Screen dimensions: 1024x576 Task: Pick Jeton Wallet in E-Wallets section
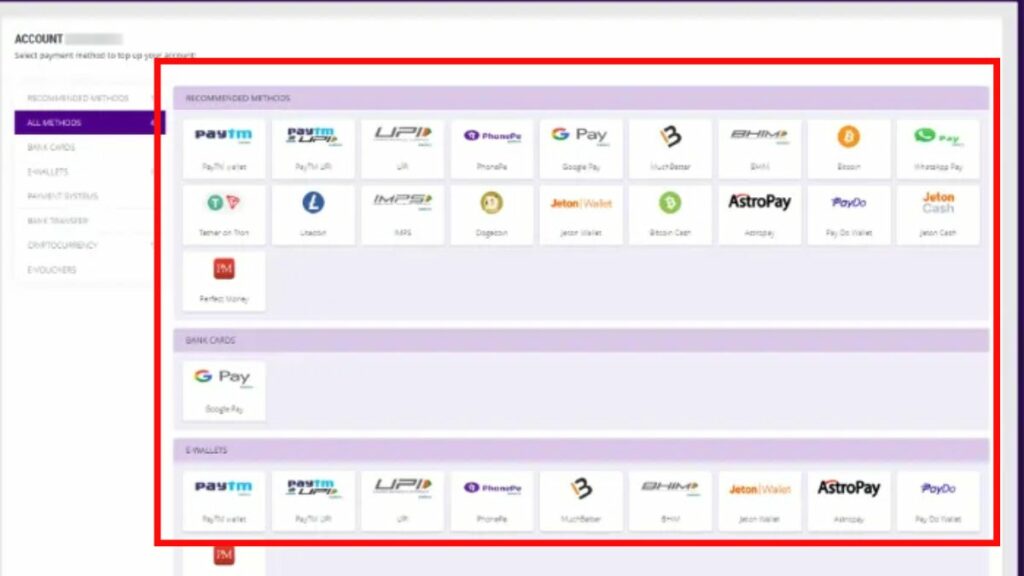pyautogui.click(x=760, y=501)
